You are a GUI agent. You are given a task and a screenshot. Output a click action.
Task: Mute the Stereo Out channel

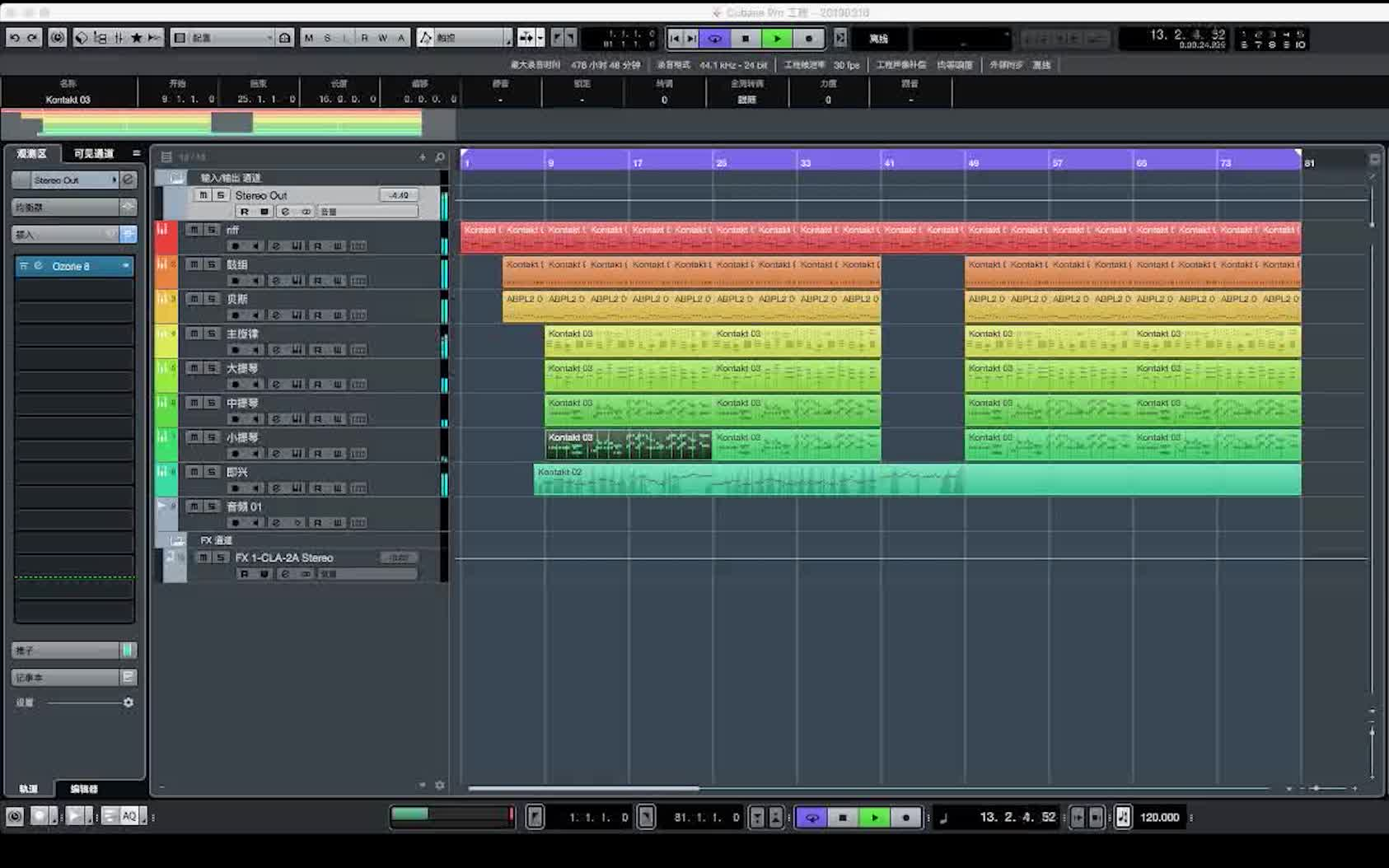(203, 195)
